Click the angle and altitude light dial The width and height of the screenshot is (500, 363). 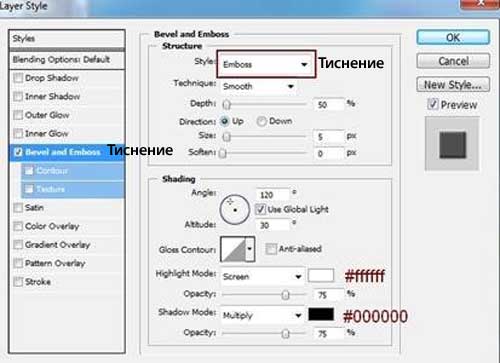click(x=235, y=210)
